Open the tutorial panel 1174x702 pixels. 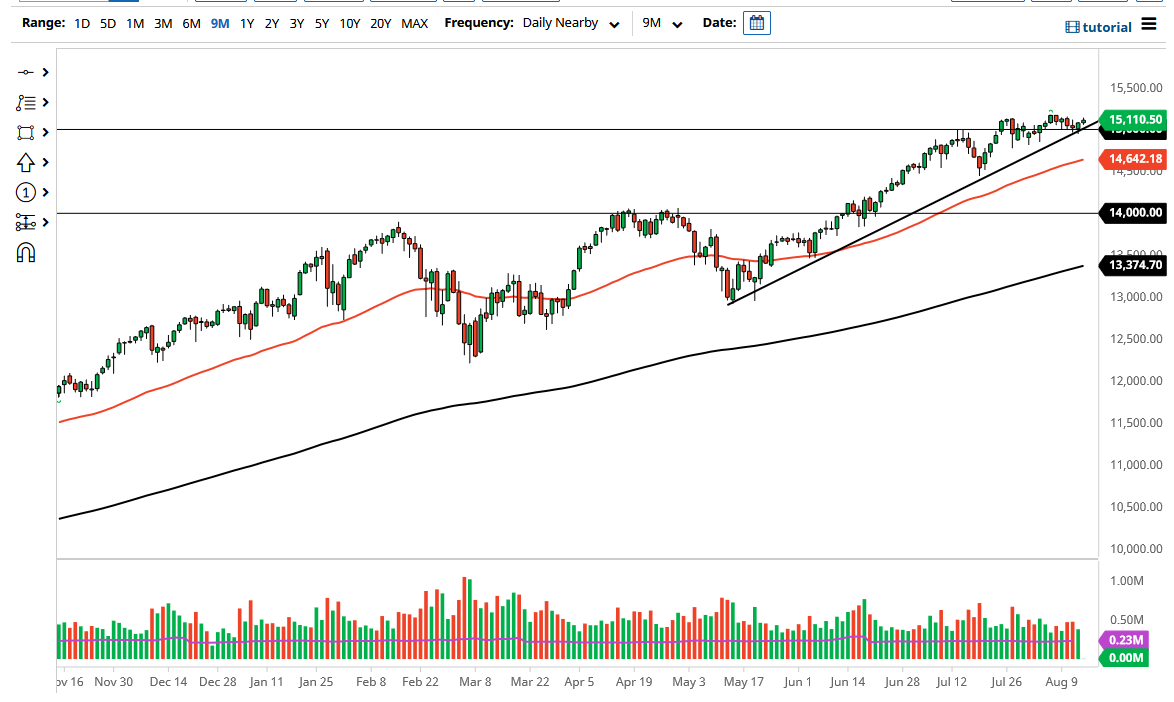(x=1098, y=27)
